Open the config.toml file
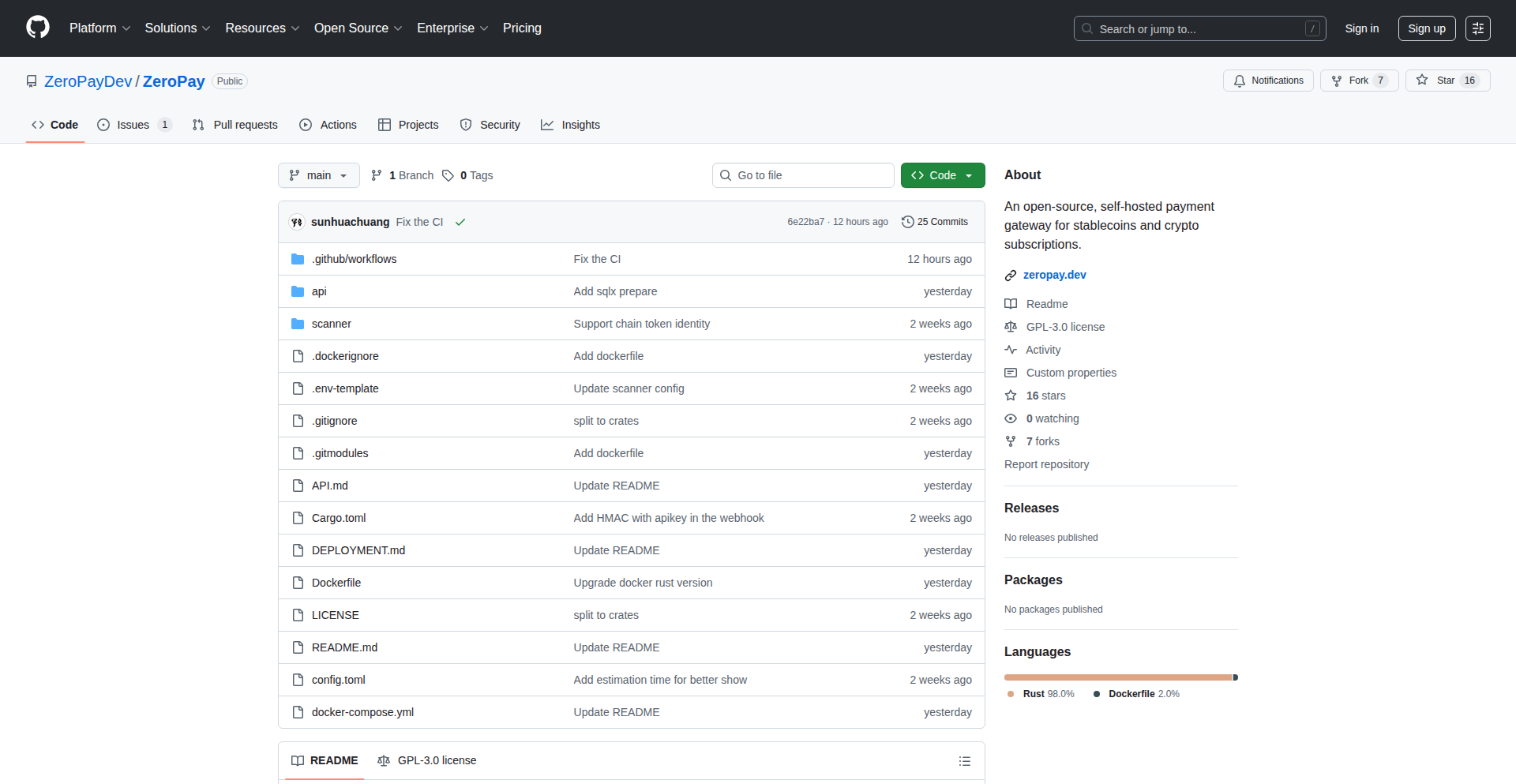 (338, 680)
